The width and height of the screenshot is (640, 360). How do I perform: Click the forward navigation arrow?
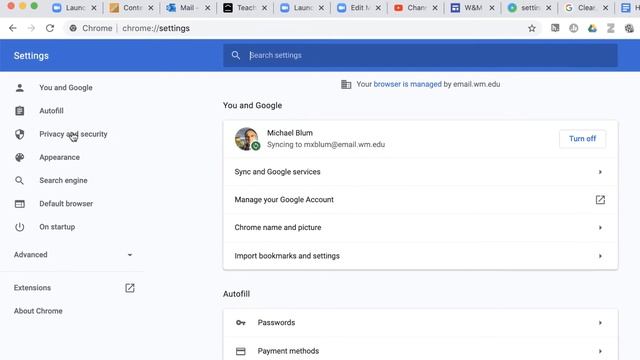(x=31, y=28)
